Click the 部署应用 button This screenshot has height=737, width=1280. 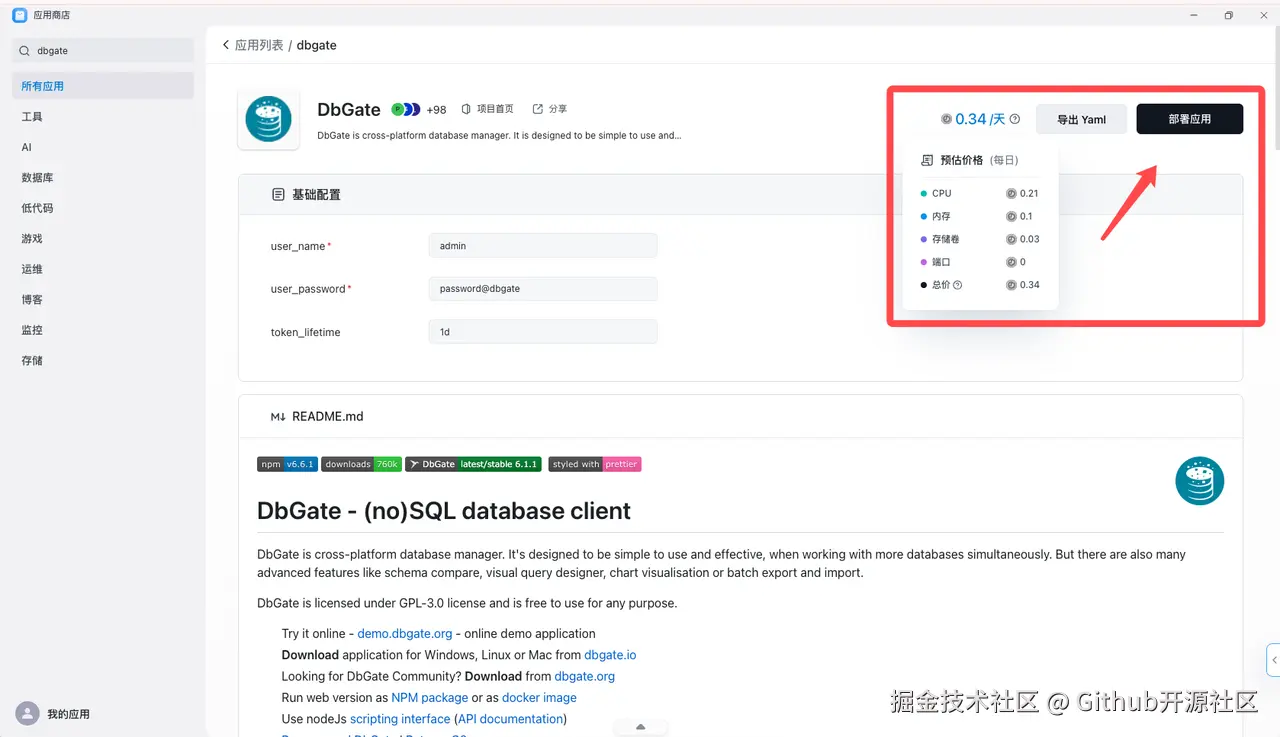click(x=1190, y=119)
